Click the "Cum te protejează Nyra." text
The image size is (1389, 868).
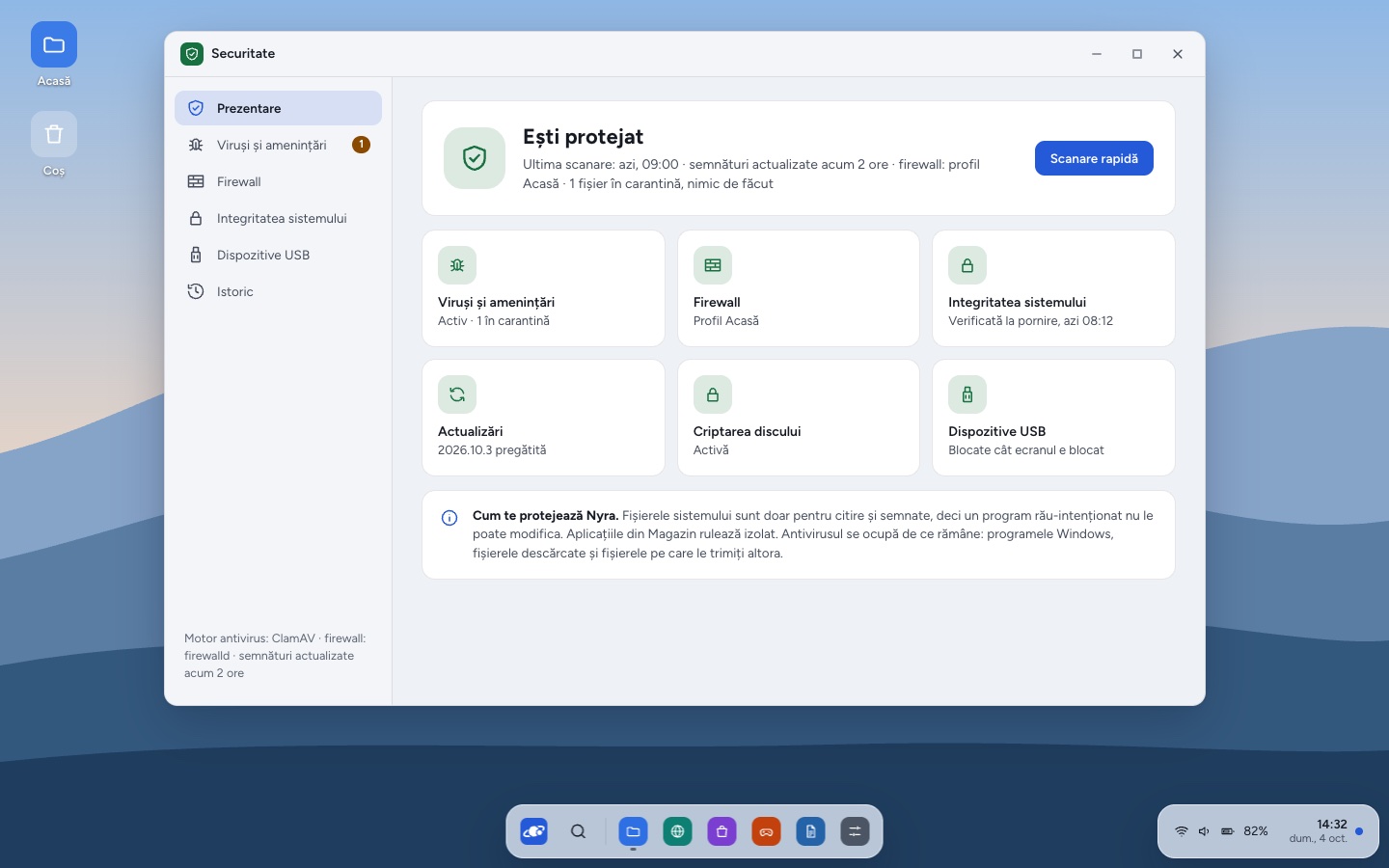545,516
